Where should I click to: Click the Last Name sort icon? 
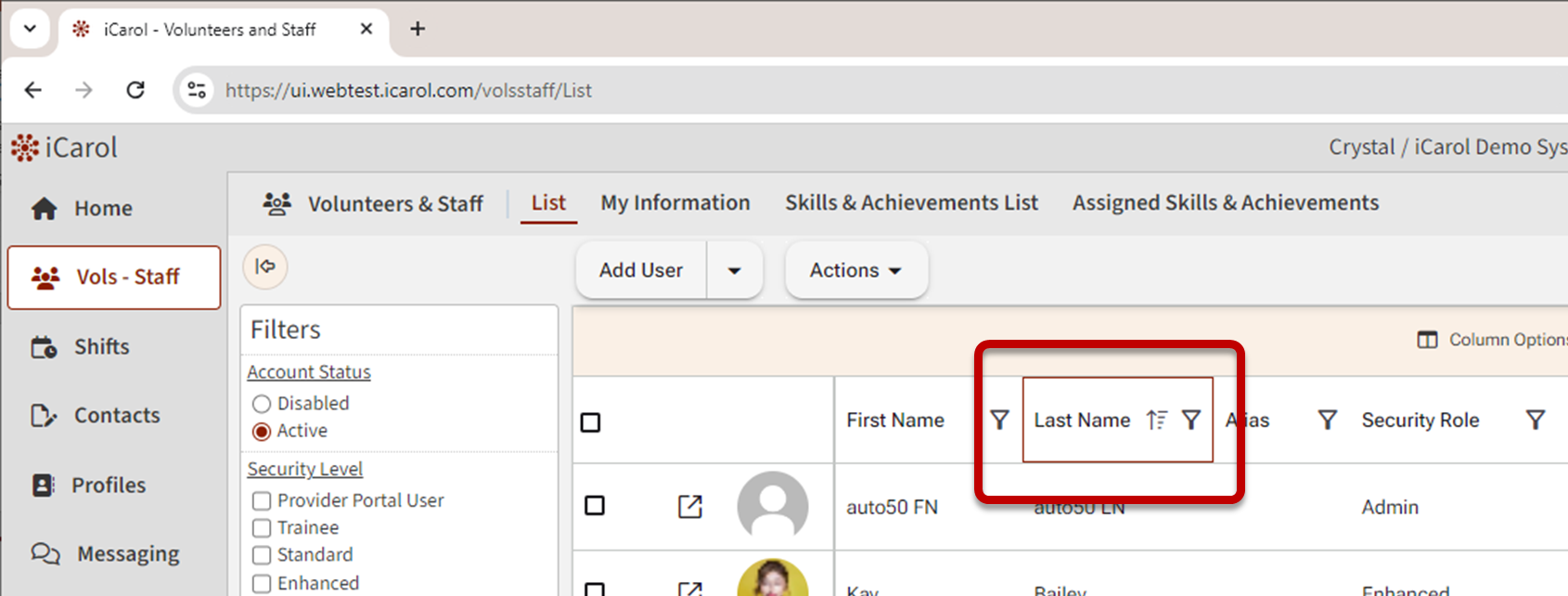1156,420
